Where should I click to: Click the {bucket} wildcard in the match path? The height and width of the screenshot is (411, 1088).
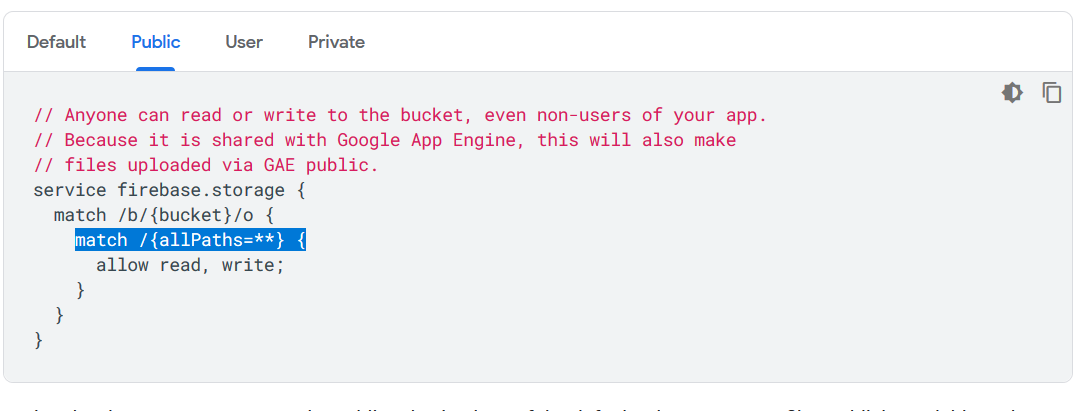[200, 215]
